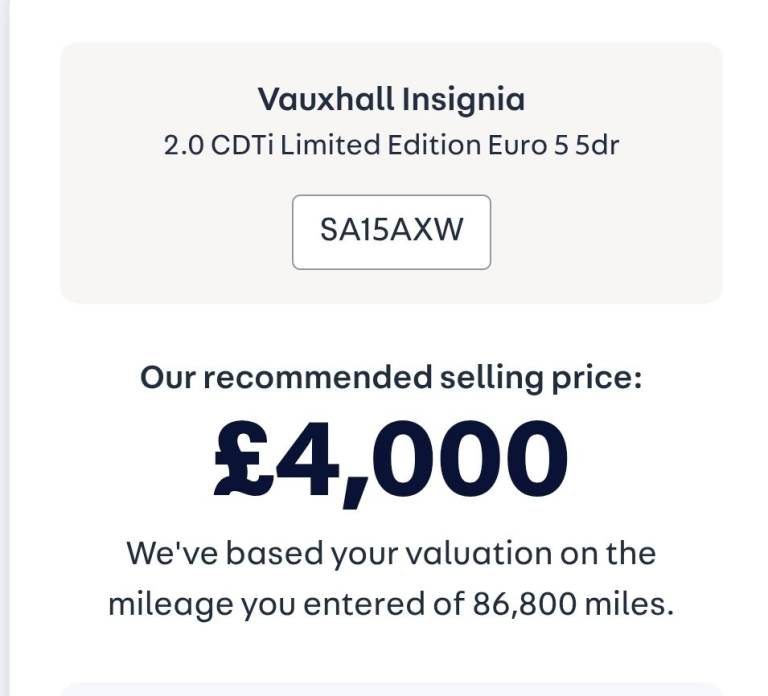Viewport: 768px width, 696px height.
Task: Click the SA15AXW registration plate box
Action: tap(391, 231)
